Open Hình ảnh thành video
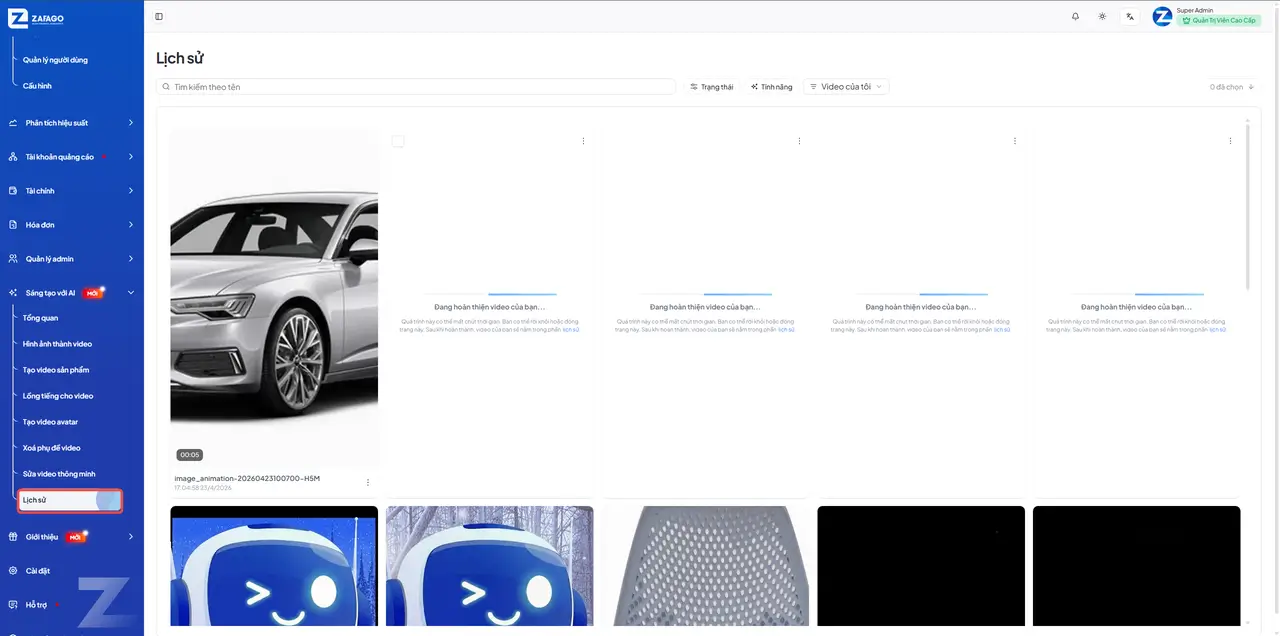The height and width of the screenshot is (636, 1280). 58,344
